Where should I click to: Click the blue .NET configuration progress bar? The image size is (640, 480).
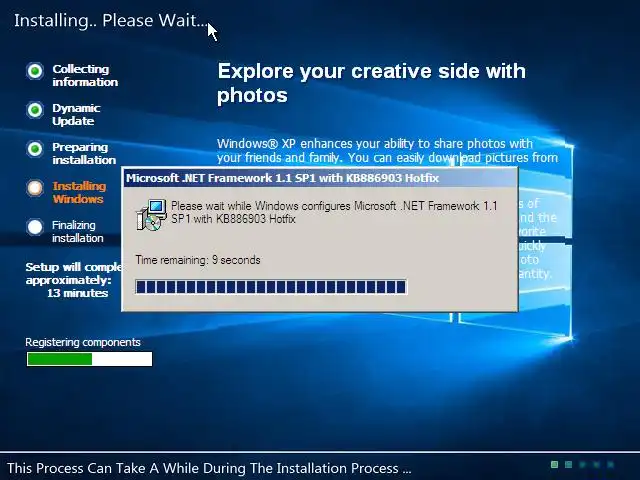(271, 287)
